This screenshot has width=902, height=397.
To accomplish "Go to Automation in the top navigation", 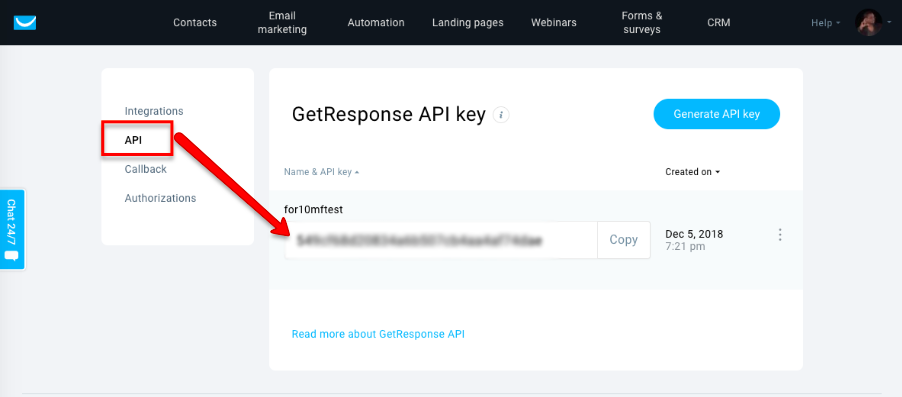I will click(x=376, y=22).
